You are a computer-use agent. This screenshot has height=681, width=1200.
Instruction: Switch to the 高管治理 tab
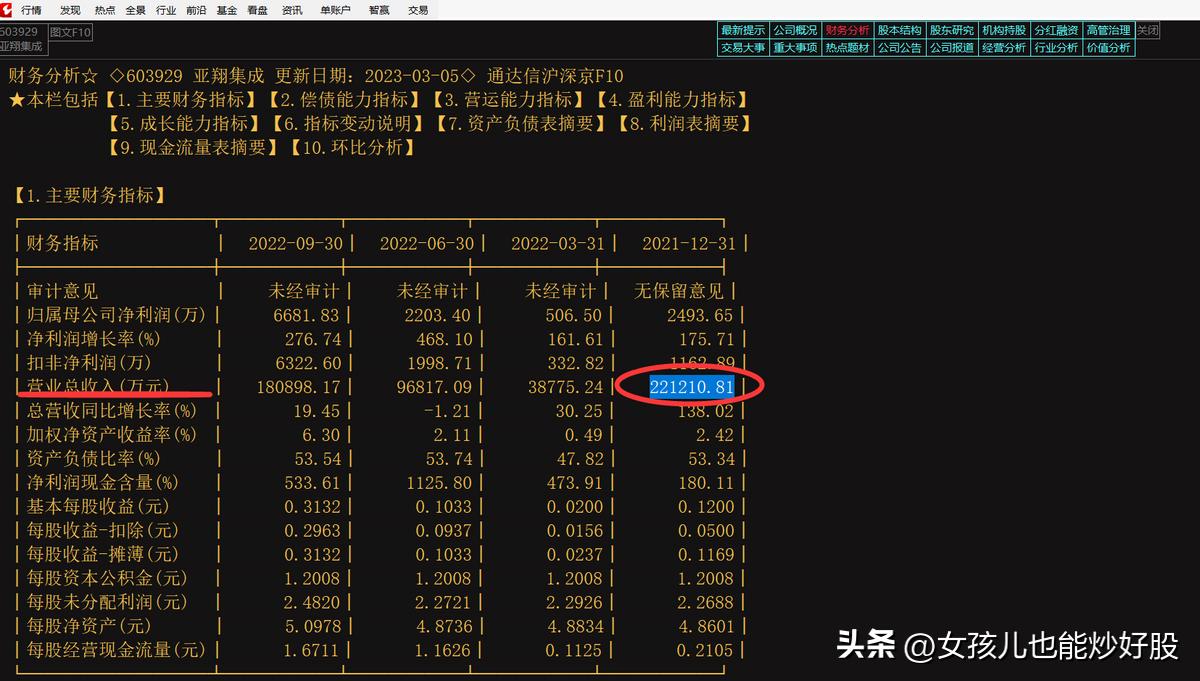click(x=1108, y=31)
